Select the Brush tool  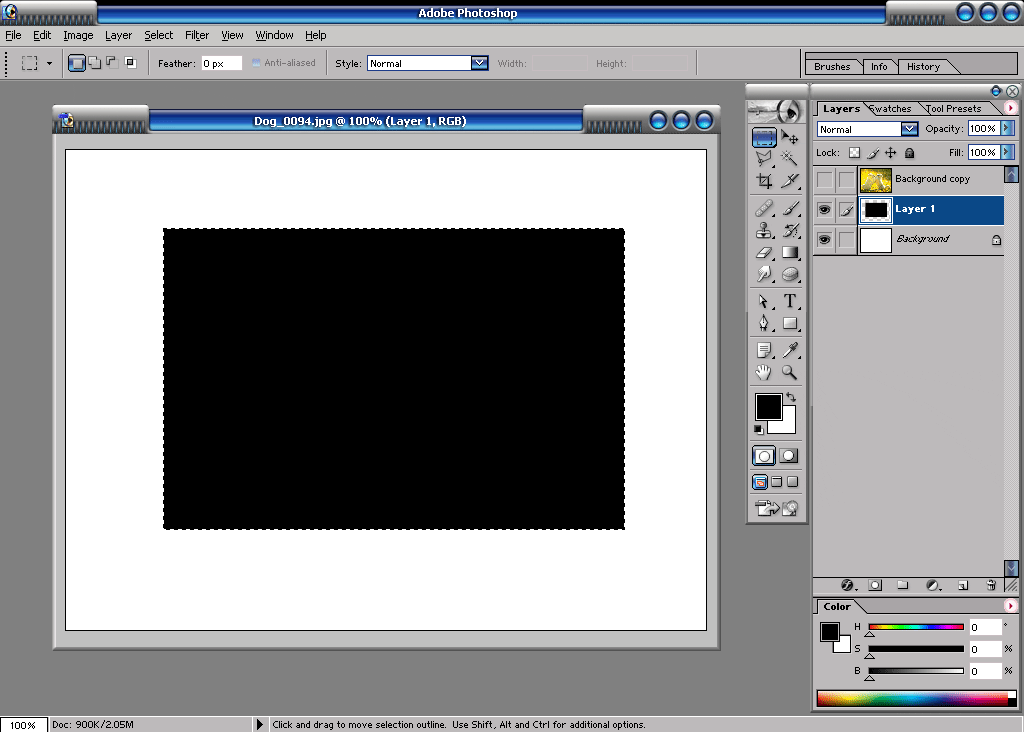[790, 208]
